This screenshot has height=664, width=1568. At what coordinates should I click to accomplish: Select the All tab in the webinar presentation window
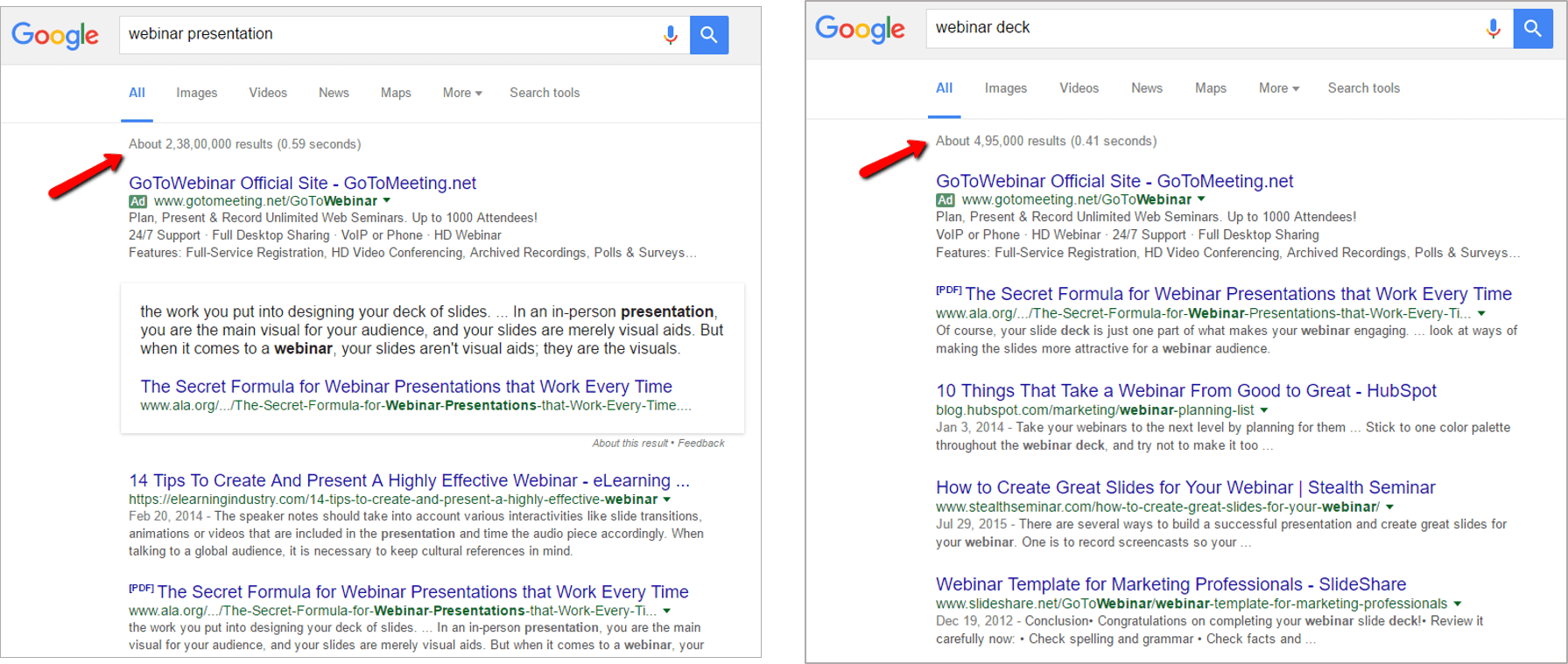click(137, 93)
